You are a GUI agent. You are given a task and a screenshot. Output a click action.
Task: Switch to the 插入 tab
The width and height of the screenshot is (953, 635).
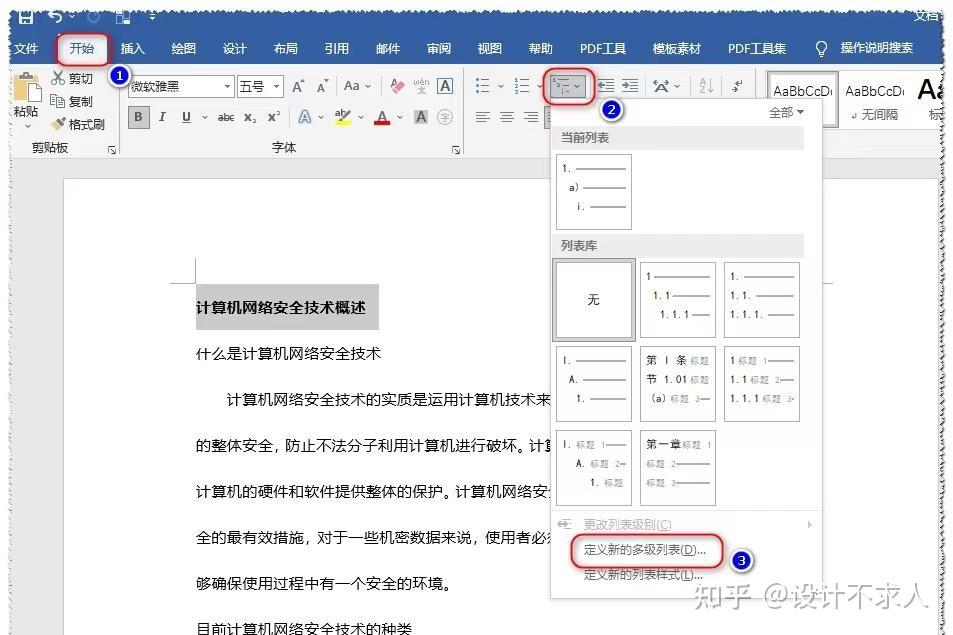tap(132, 49)
